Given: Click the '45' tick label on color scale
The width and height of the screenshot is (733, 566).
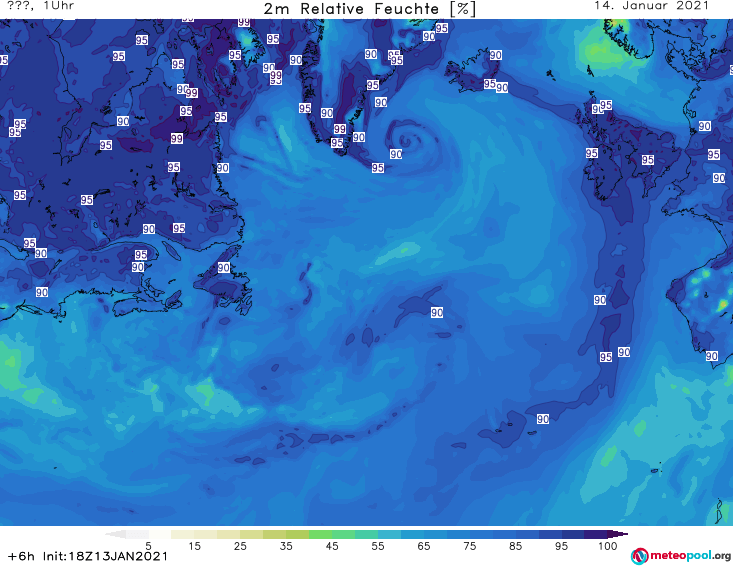Looking at the screenshot, I should pyautogui.click(x=331, y=546).
